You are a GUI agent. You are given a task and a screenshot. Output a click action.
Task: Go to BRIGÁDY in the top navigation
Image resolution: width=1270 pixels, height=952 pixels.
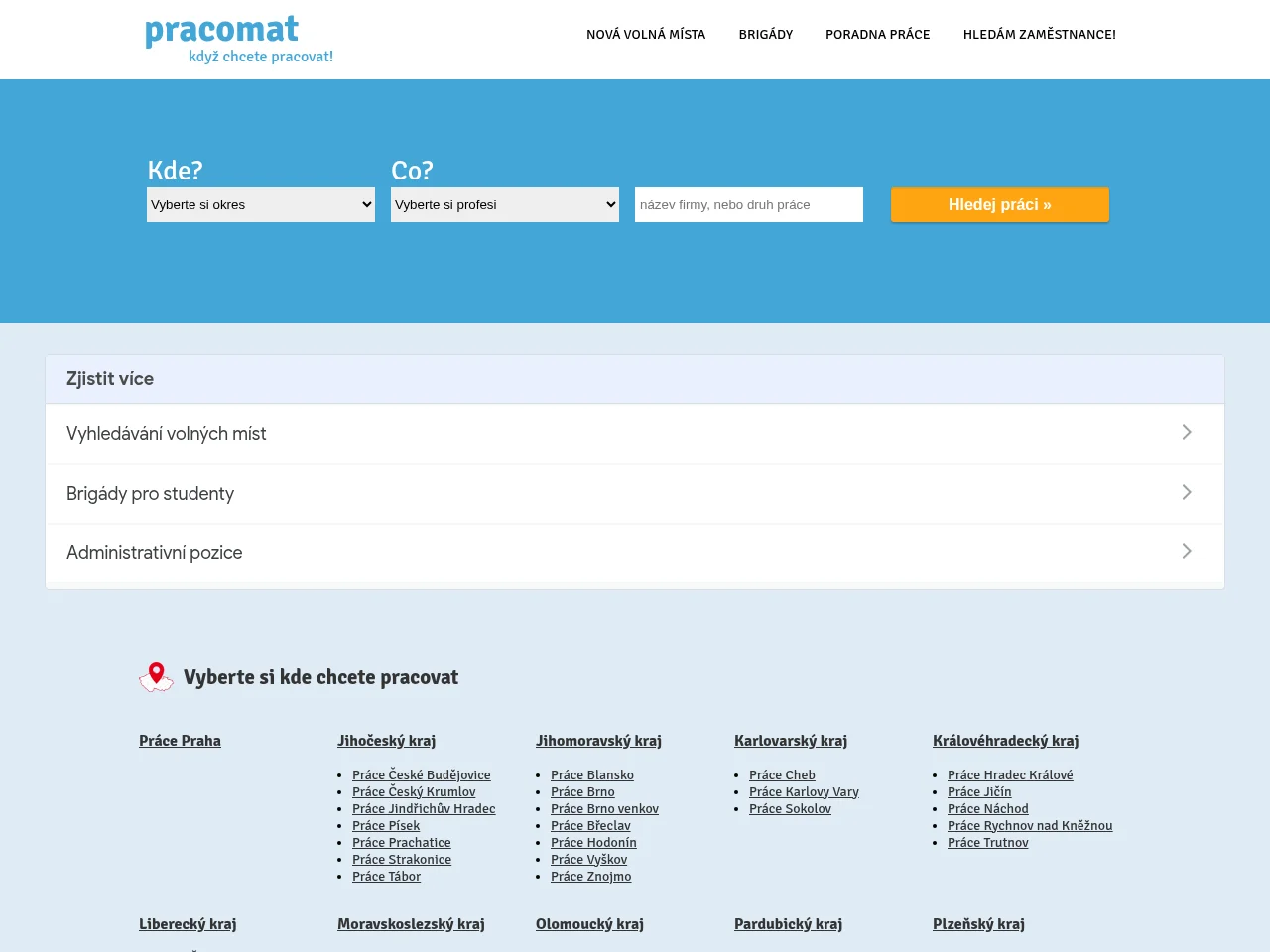pos(766,35)
